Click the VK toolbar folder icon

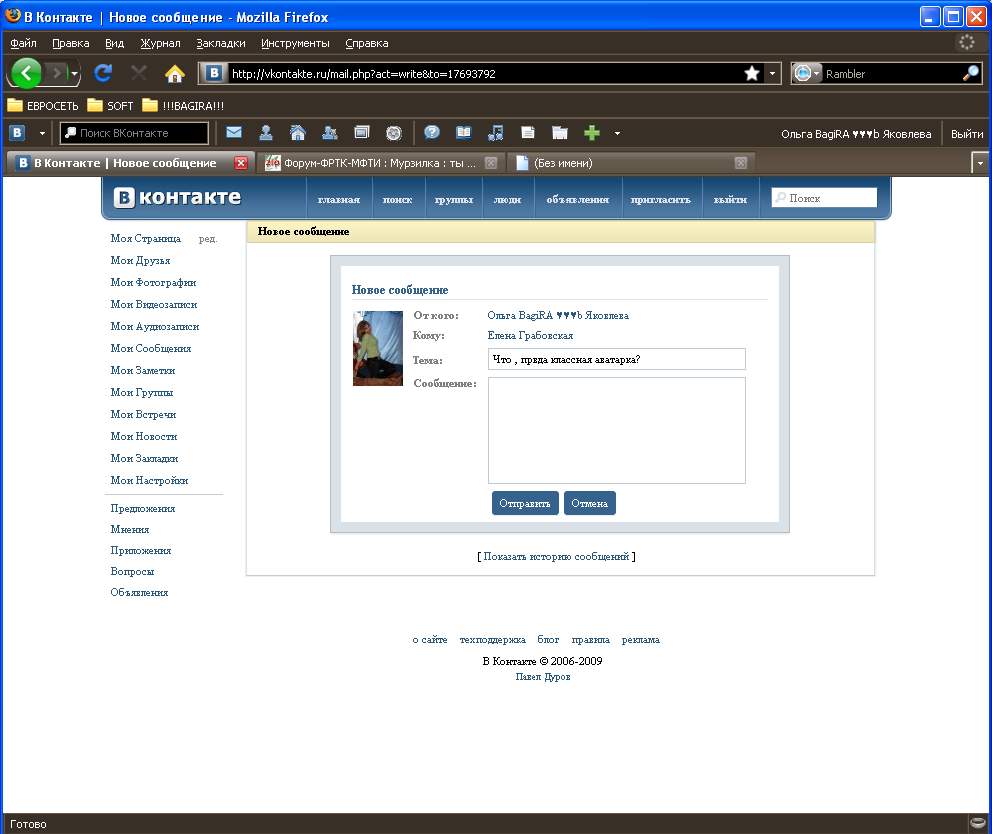pyautogui.click(x=559, y=133)
